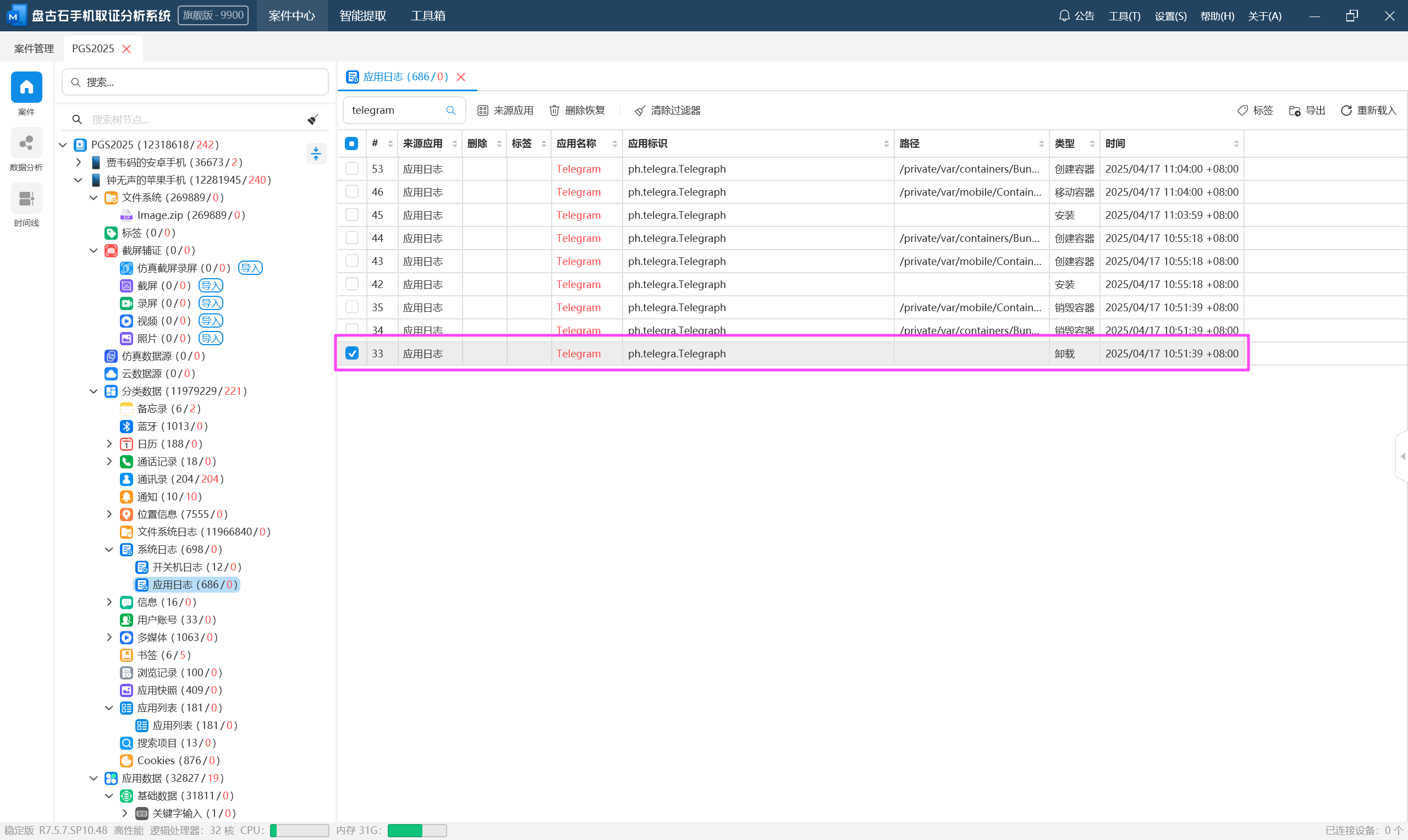The height and width of the screenshot is (840, 1408).
Task: Select the 蓝牙 tree node
Action: [164, 426]
